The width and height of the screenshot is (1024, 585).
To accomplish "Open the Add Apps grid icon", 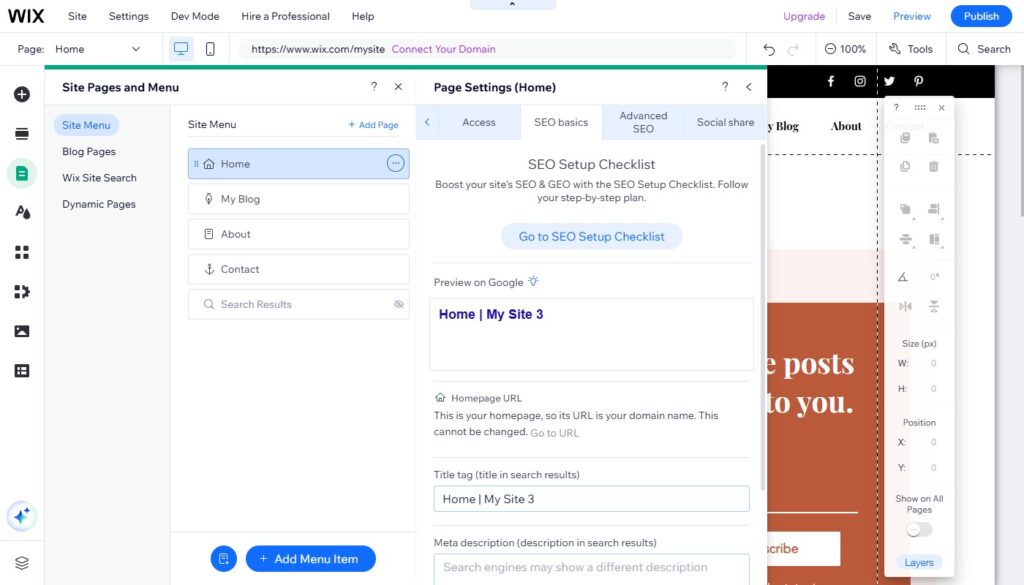I will pyautogui.click(x=22, y=252).
